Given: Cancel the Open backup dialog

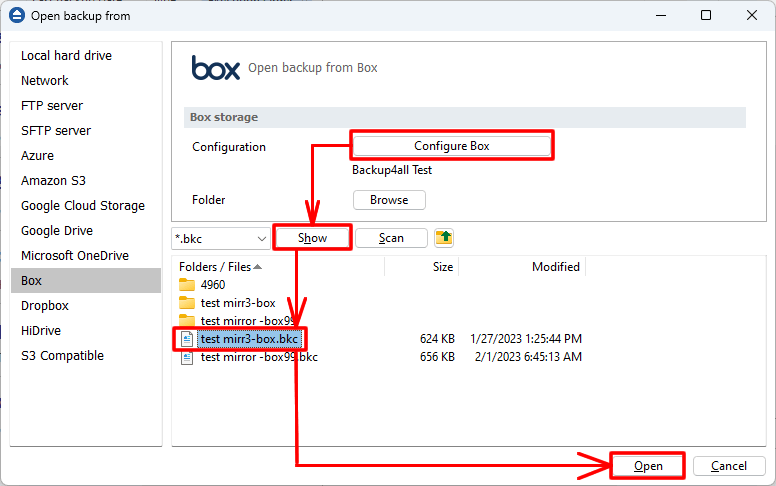Looking at the screenshot, I should point(728,466).
